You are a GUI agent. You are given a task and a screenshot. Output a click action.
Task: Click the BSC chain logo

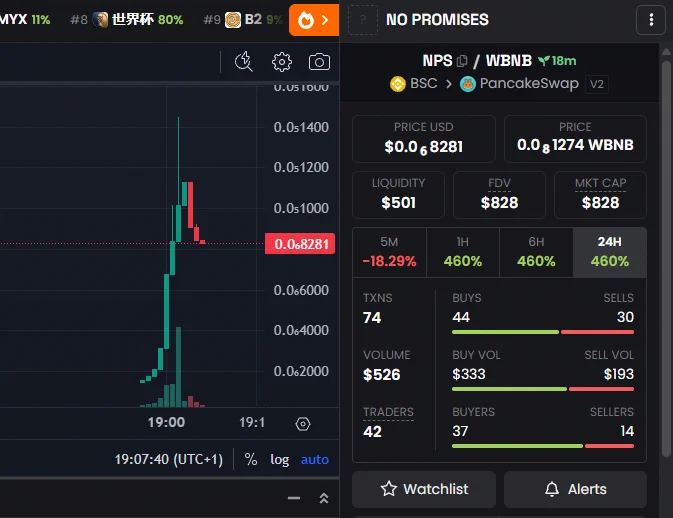point(397,84)
